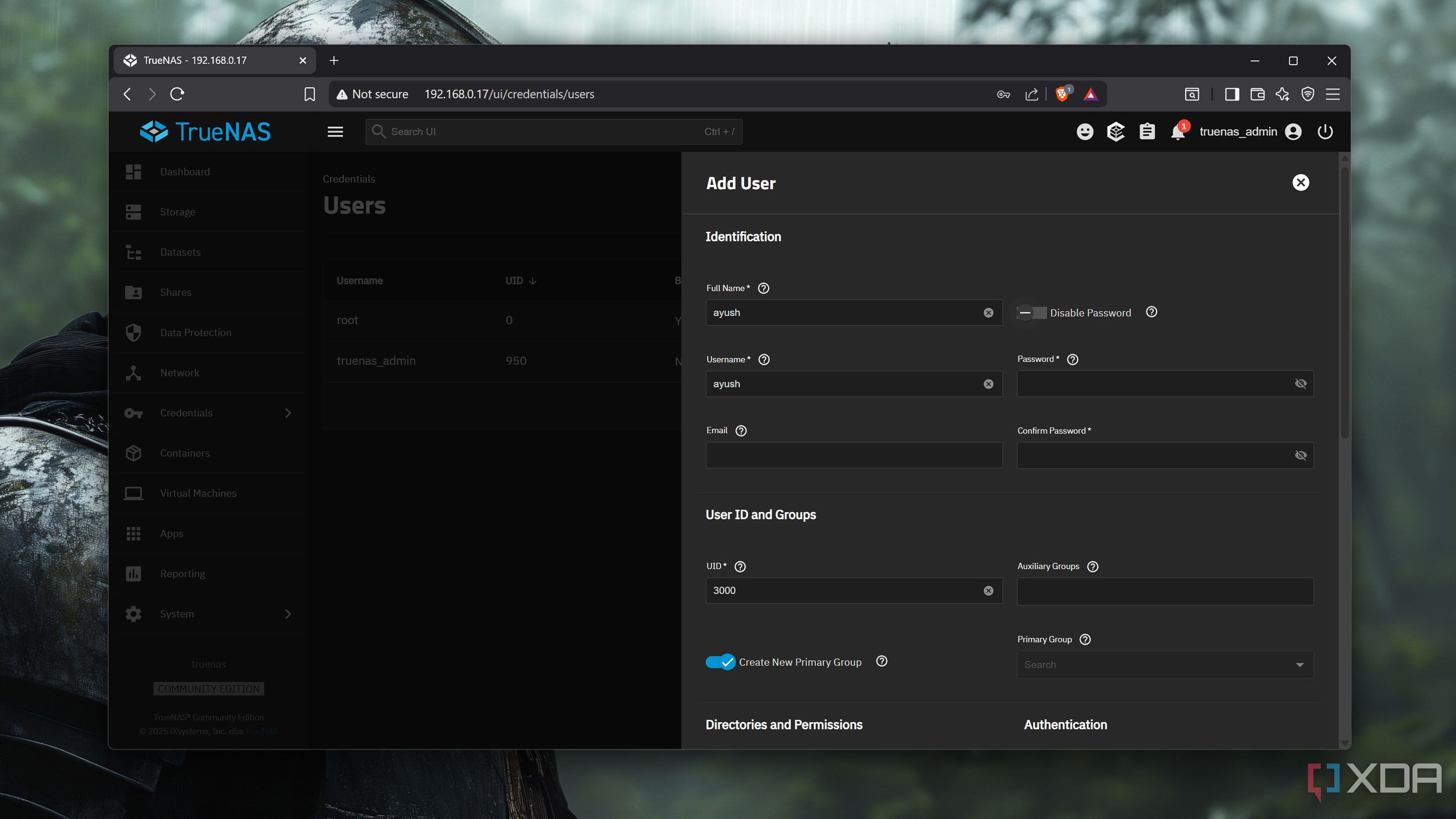The width and height of the screenshot is (1456, 819).
Task: Show help for Email field
Action: (x=741, y=431)
